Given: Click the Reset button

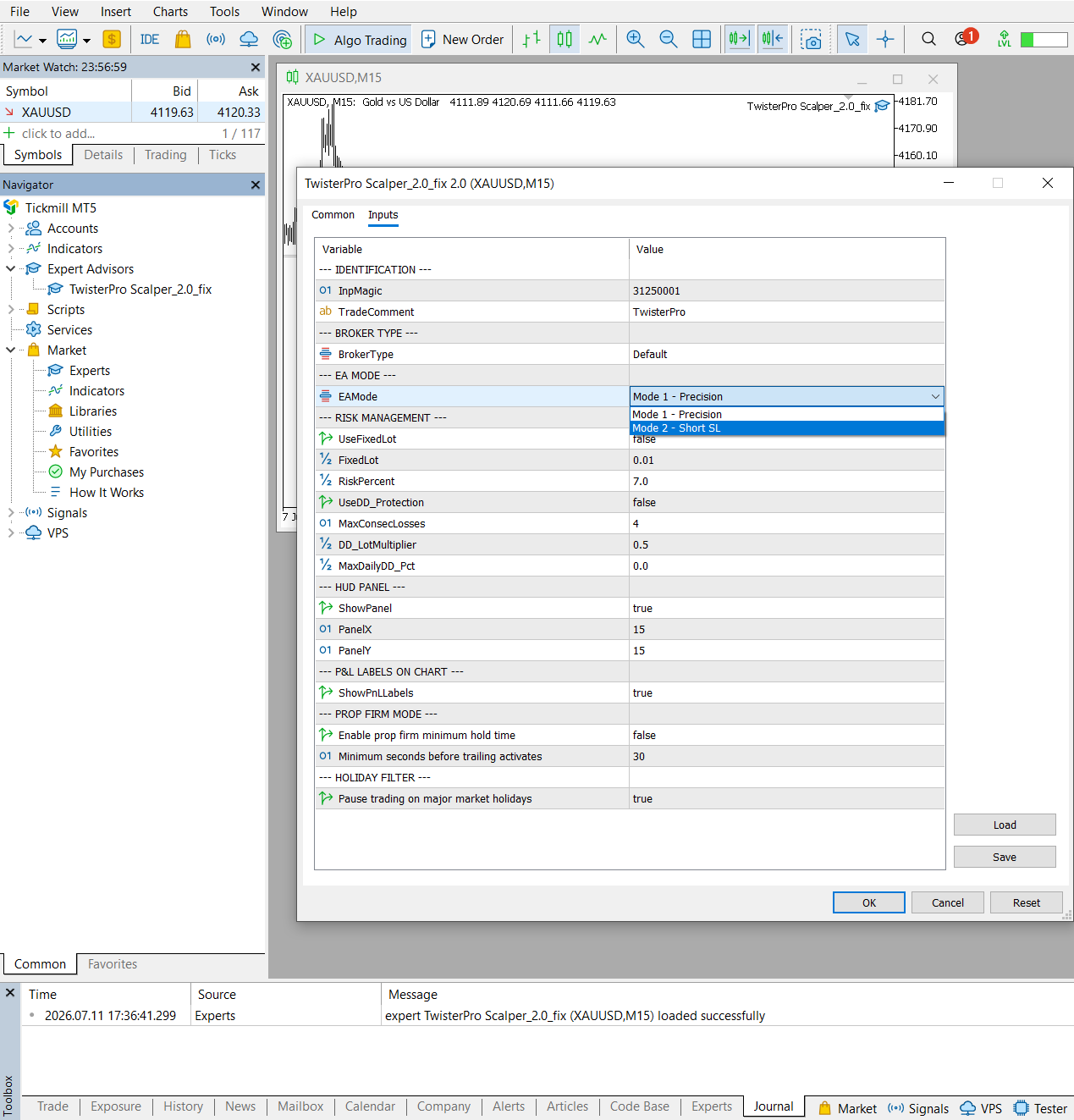Looking at the screenshot, I should pyautogui.click(x=1027, y=902).
